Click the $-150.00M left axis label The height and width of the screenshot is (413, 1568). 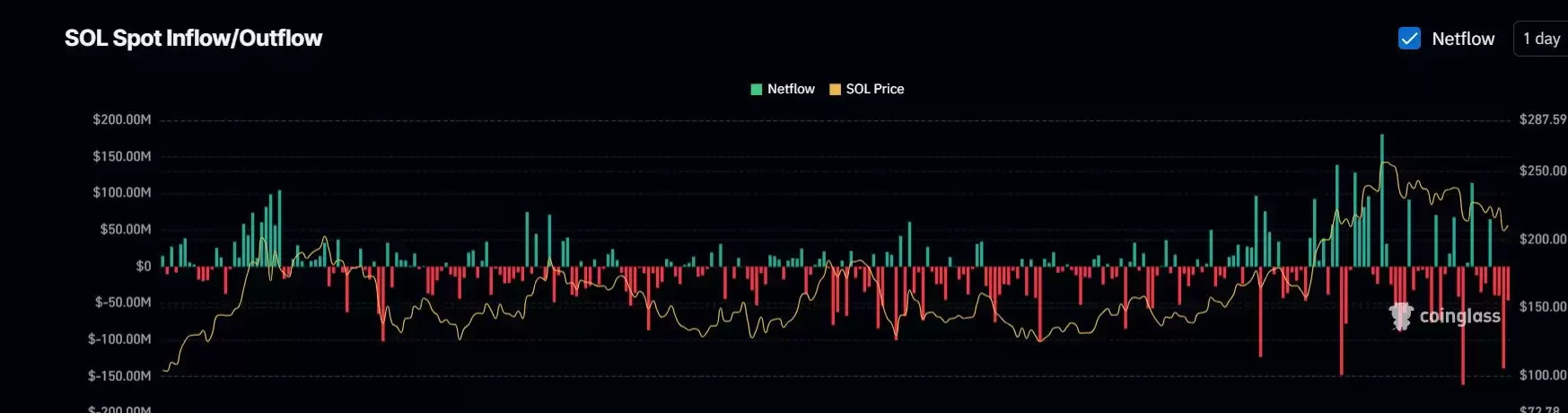click(x=119, y=375)
